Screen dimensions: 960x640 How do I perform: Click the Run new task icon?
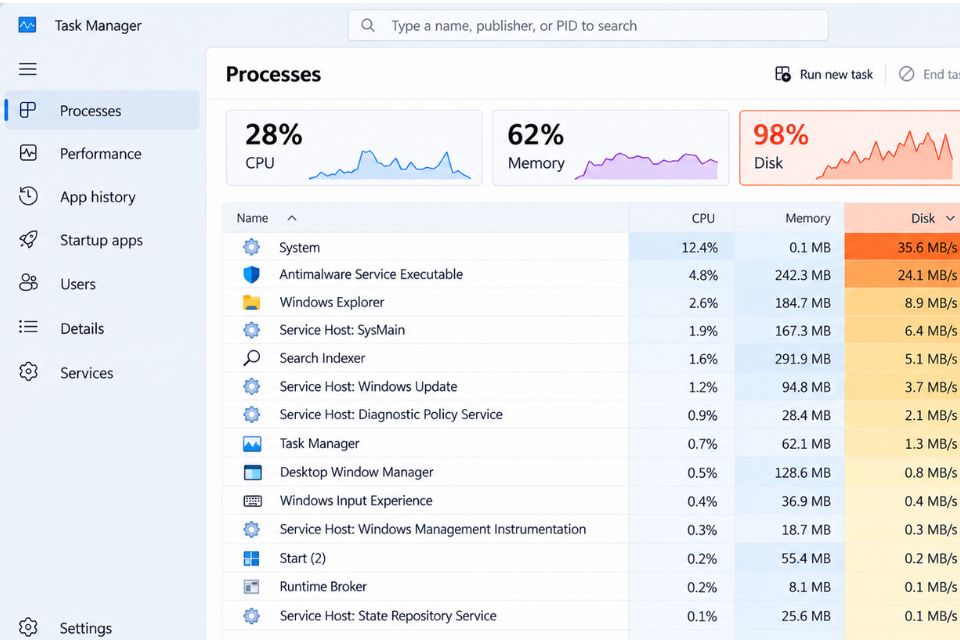pyautogui.click(x=783, y=74)
